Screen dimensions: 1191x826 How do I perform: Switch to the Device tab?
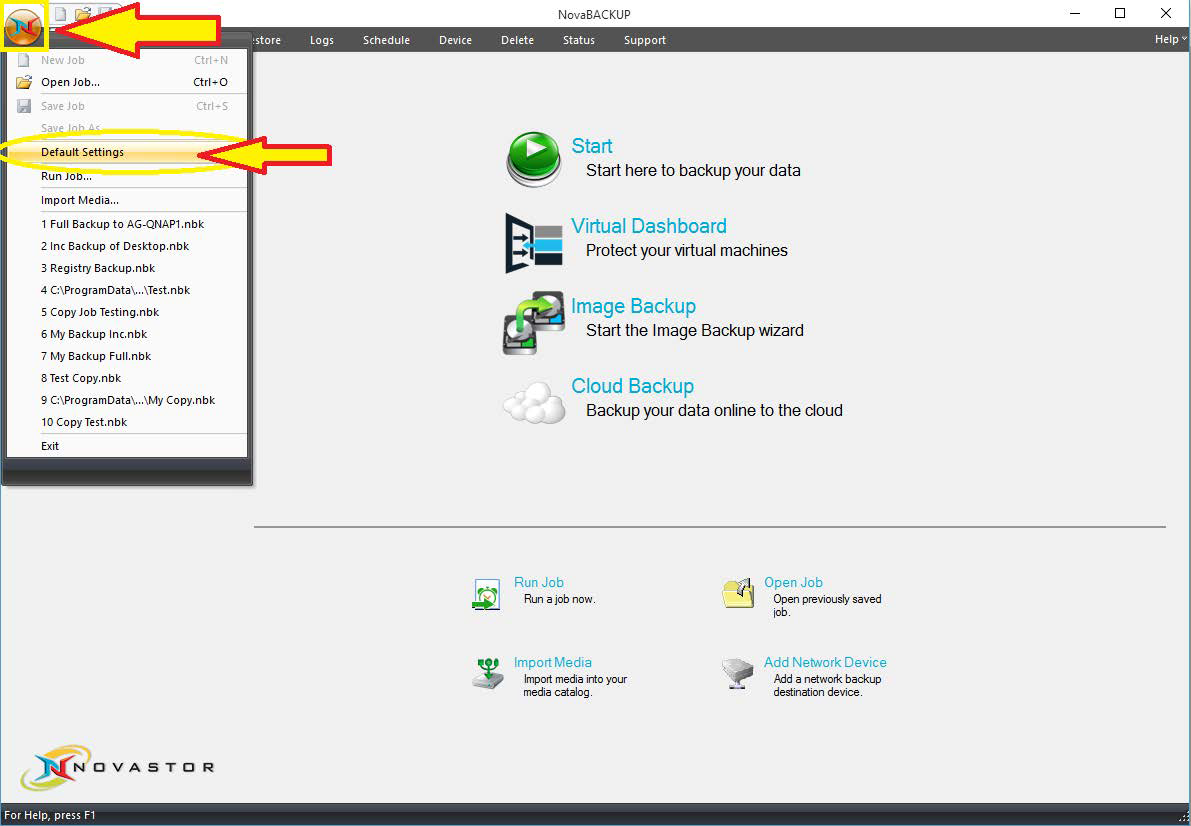456,40
